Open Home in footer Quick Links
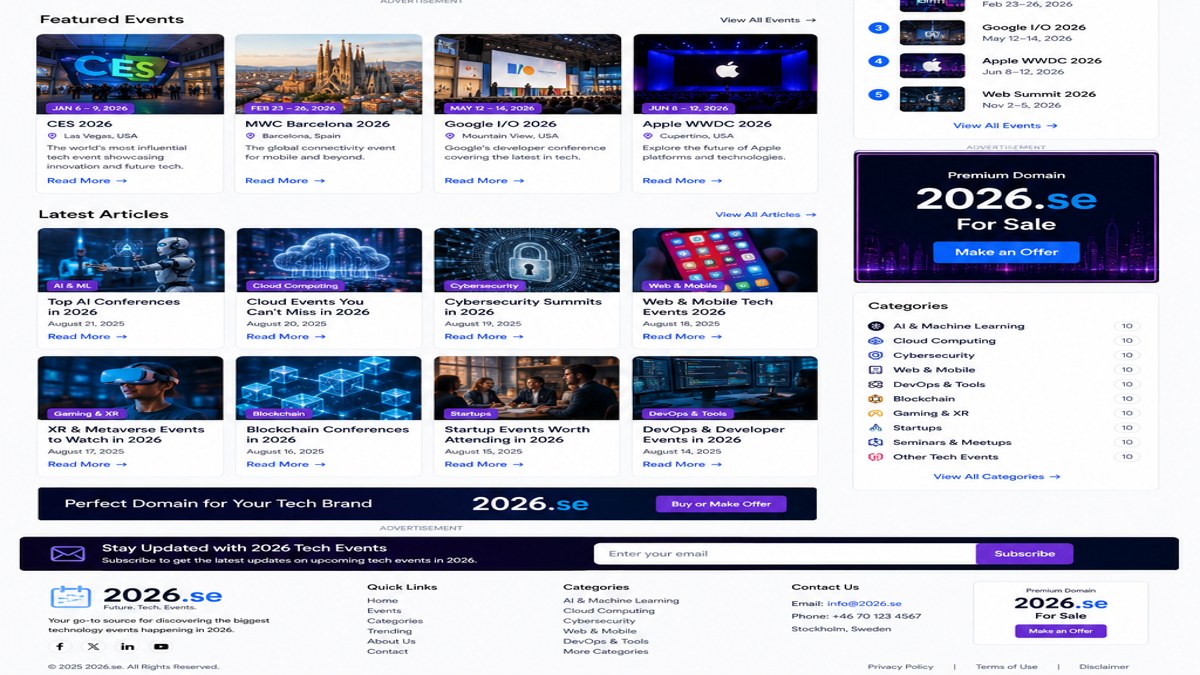Image resolution: width=1200 pixels, height=675 pixels. [382, 601]
